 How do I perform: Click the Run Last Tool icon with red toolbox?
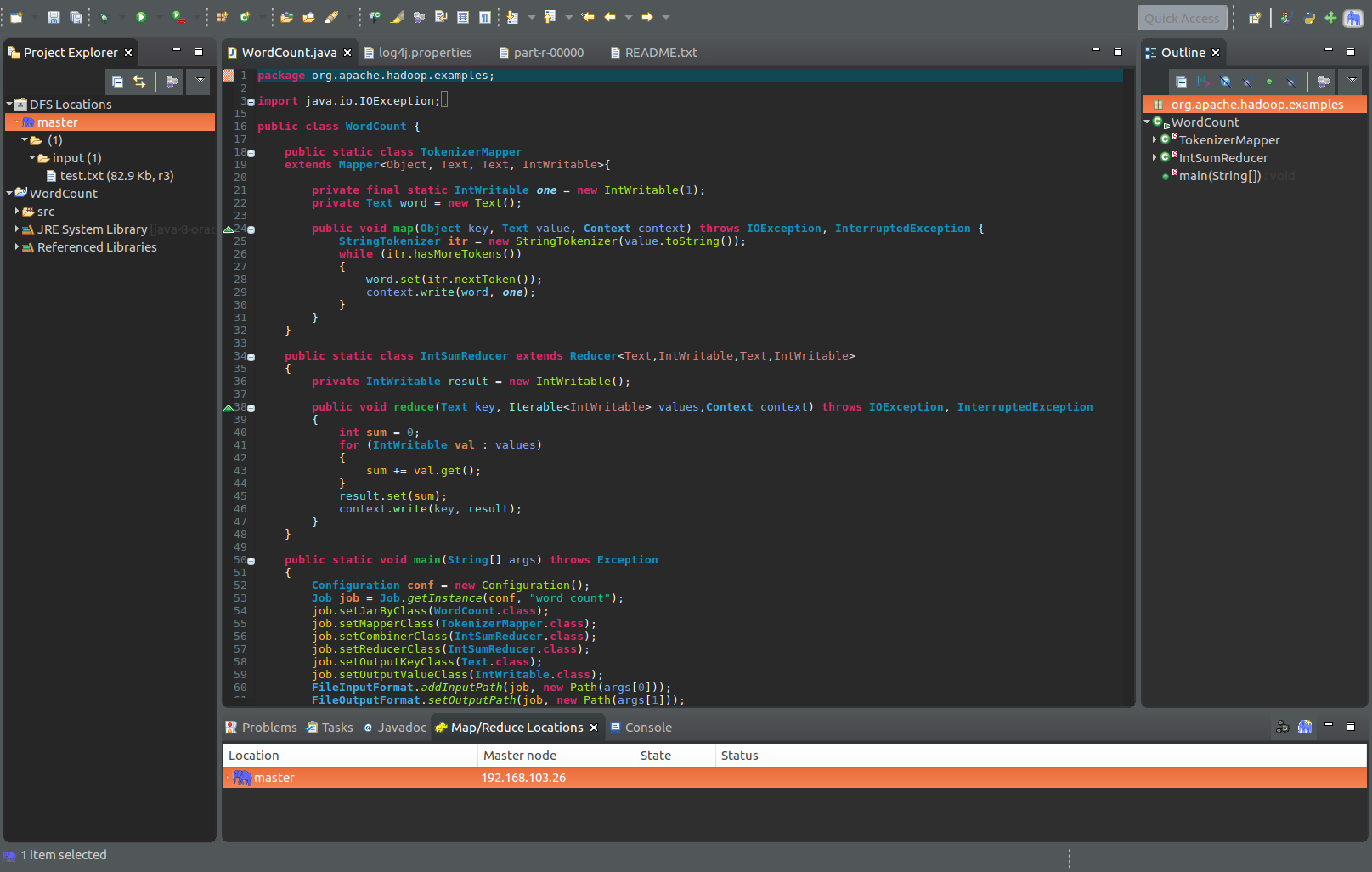(x=178, y=17)
